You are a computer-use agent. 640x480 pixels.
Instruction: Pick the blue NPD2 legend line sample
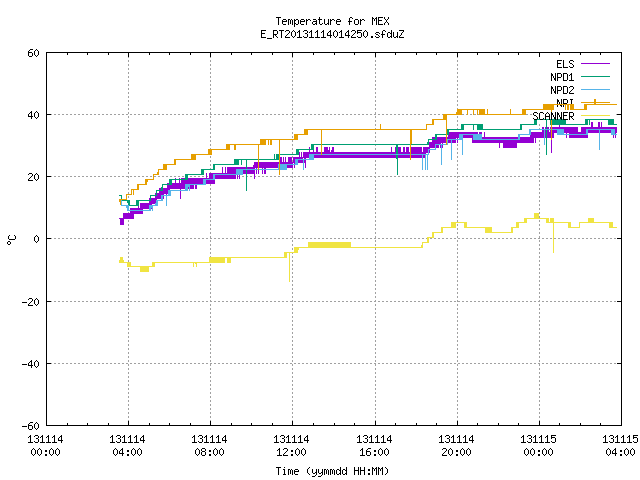pos(596,89)
